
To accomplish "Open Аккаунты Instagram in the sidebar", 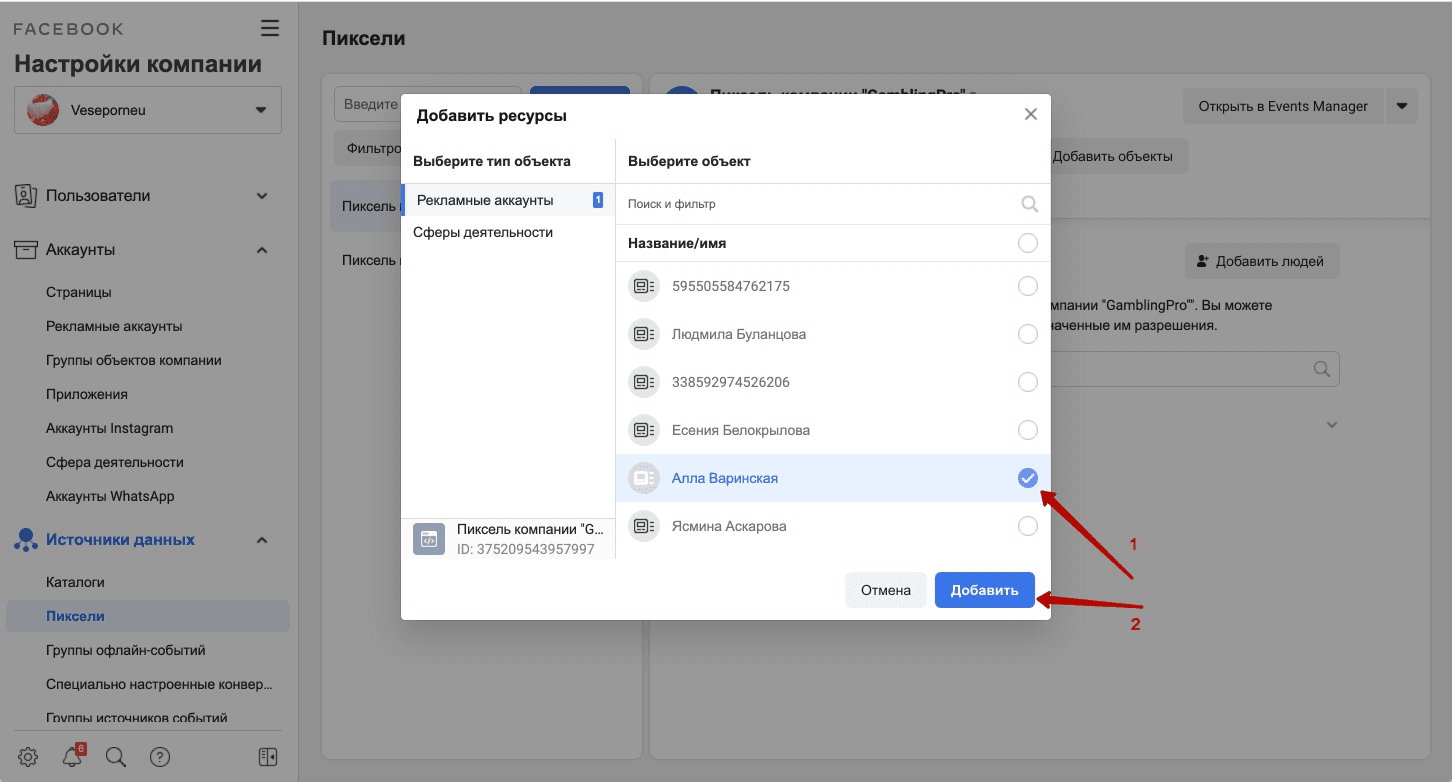I will [x=110, y=428].
